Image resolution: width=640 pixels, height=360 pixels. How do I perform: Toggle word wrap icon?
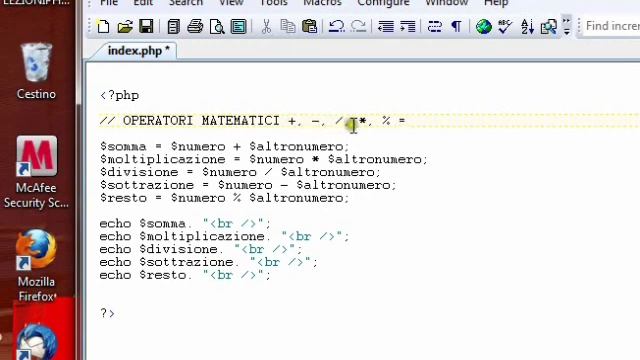435,27
